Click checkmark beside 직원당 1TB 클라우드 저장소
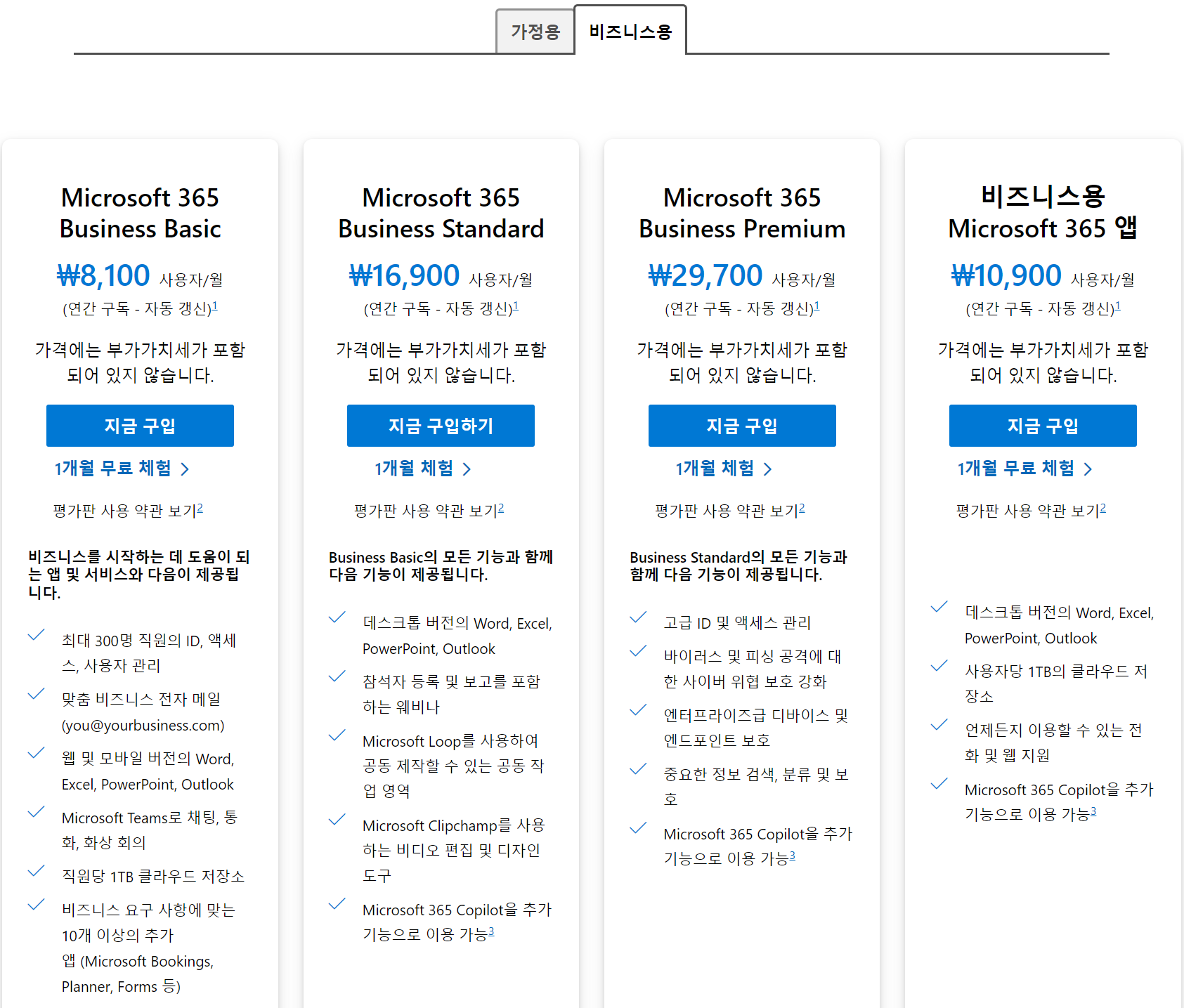 coord(37,871)
